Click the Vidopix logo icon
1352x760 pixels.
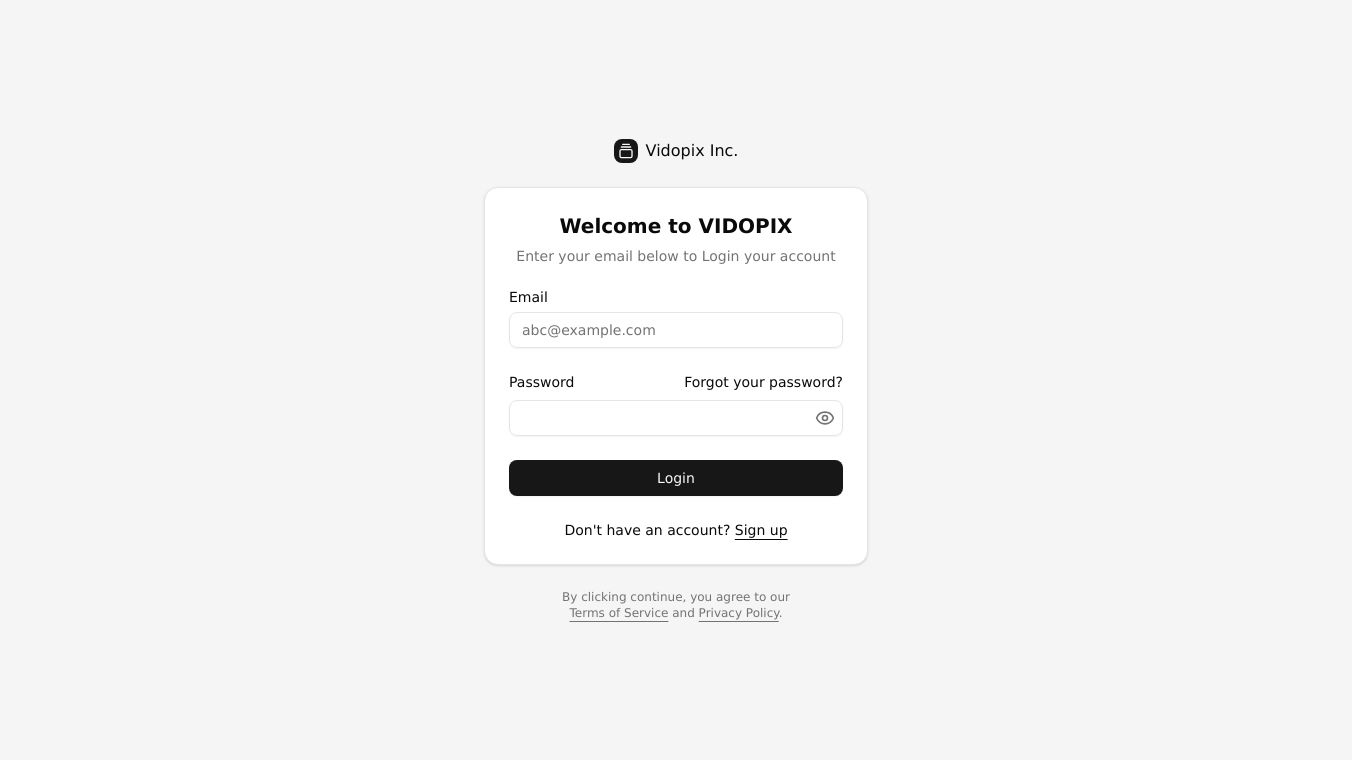coord(626,151)
